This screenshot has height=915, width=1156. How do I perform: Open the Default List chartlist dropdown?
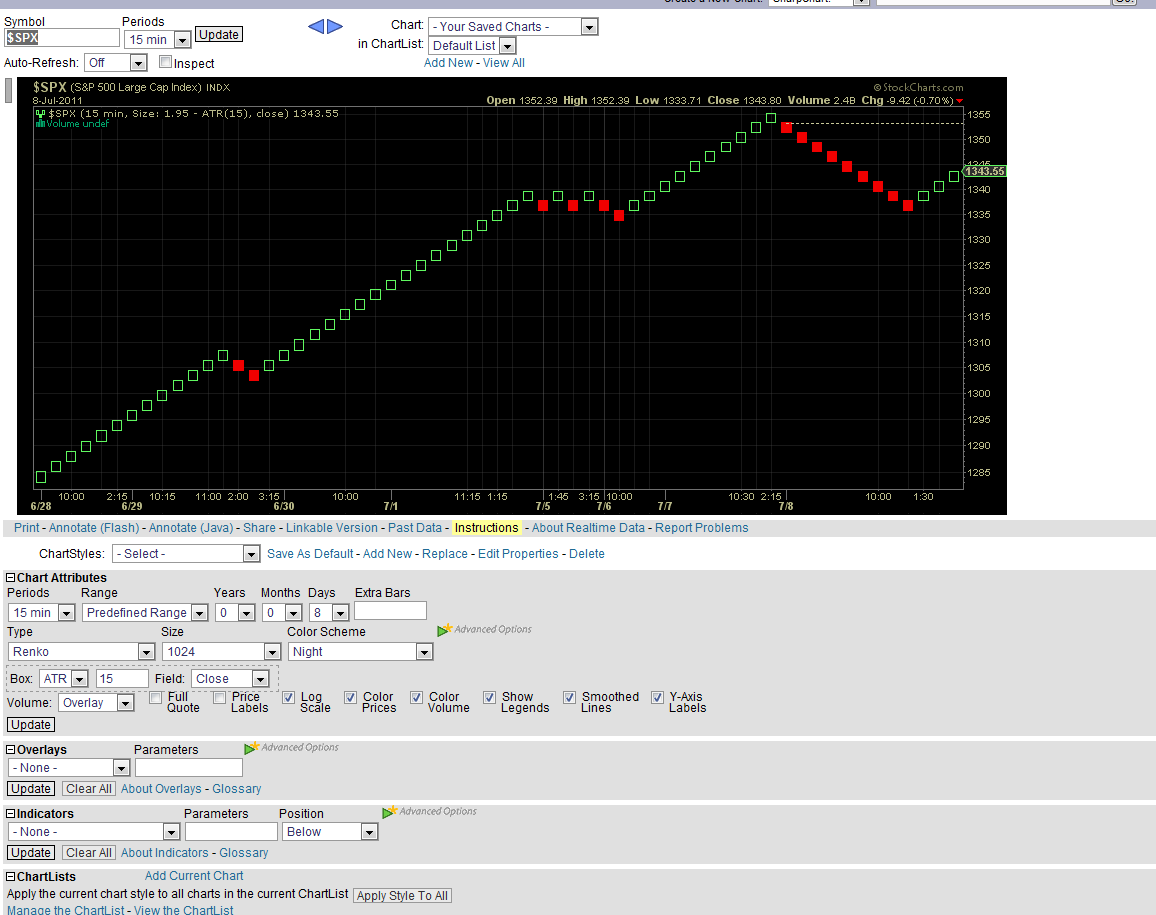(x=472, y=46)
